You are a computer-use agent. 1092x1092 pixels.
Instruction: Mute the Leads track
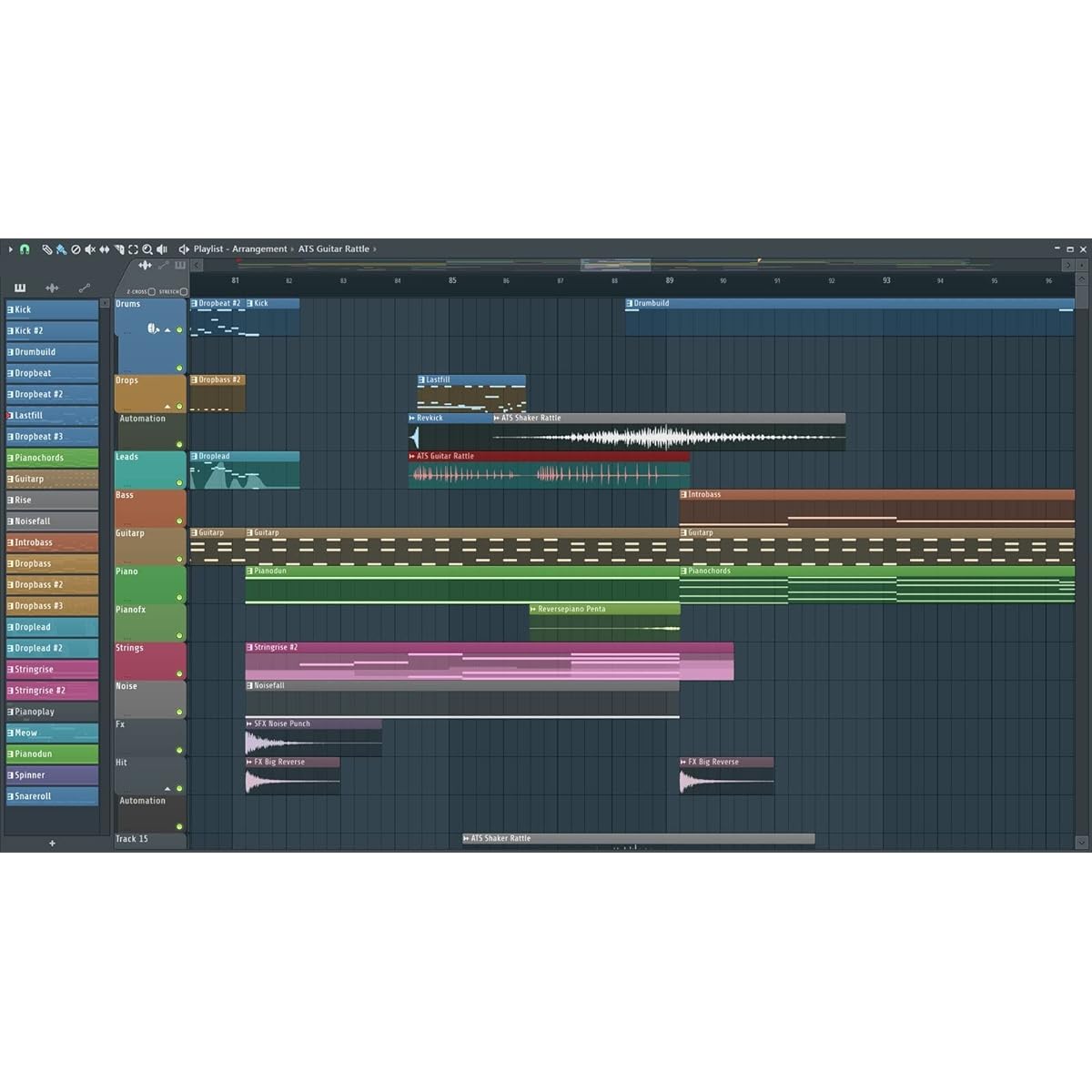[x=179, y=483]
